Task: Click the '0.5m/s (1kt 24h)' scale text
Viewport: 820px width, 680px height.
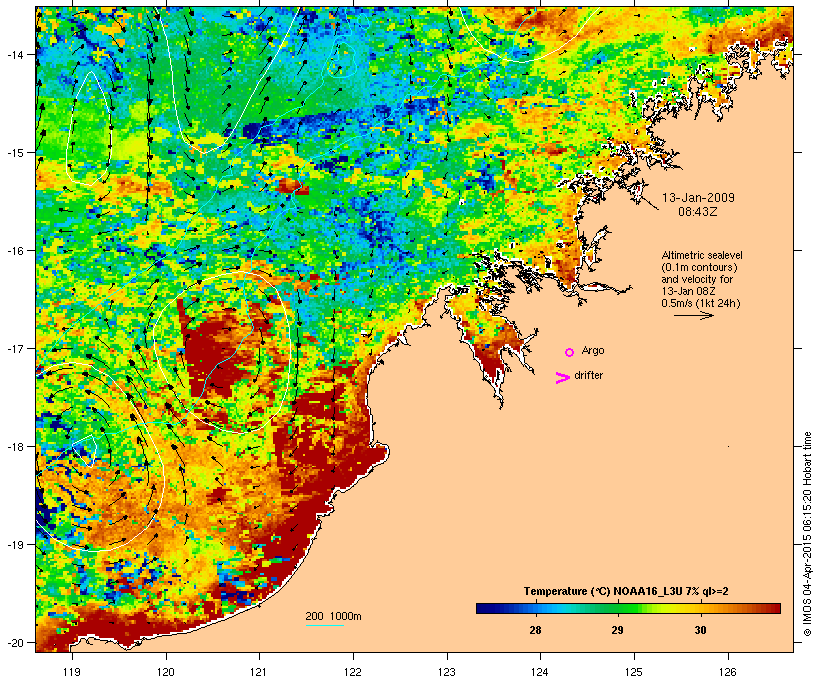Action: (701, 303)
